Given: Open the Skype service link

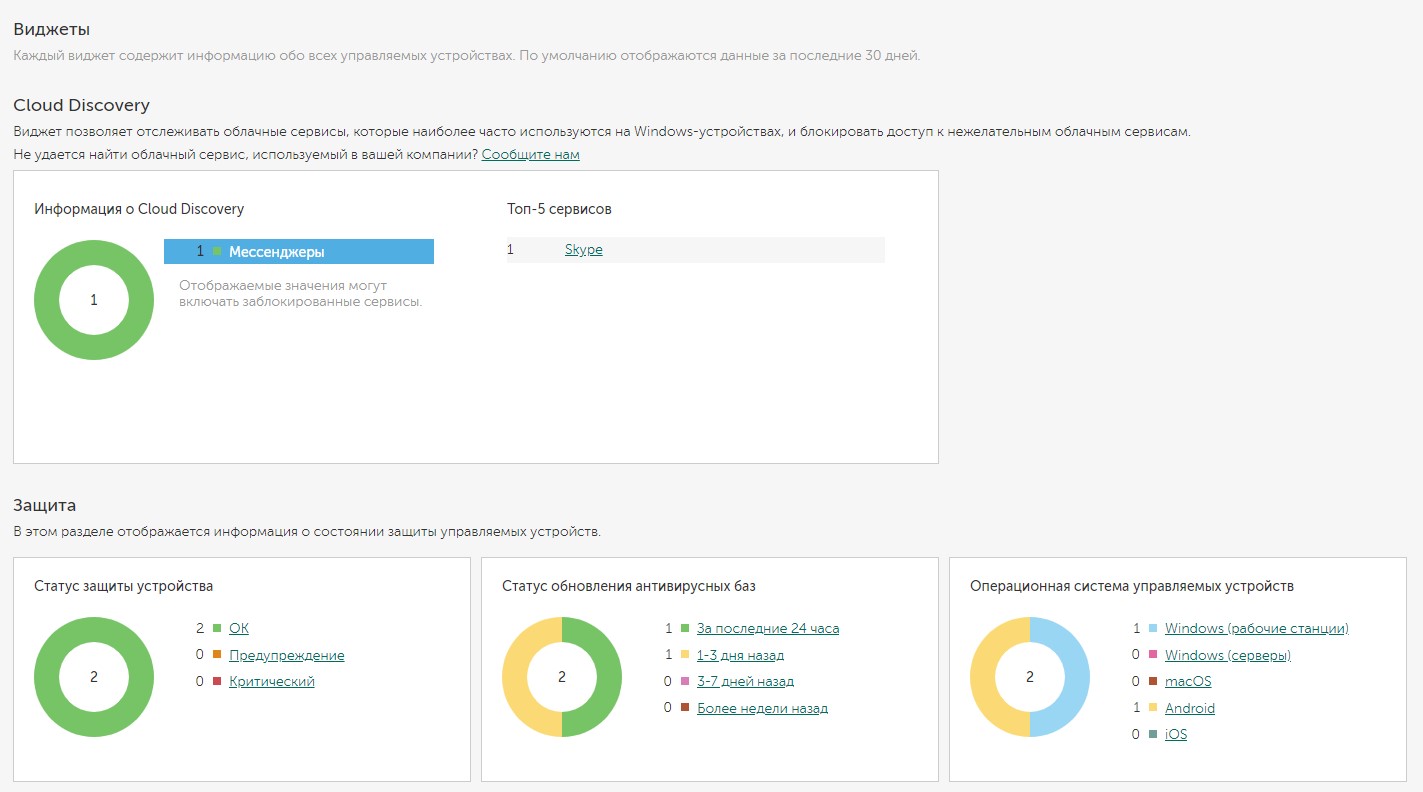Looking at the screenshot, I should pos(583,250).
